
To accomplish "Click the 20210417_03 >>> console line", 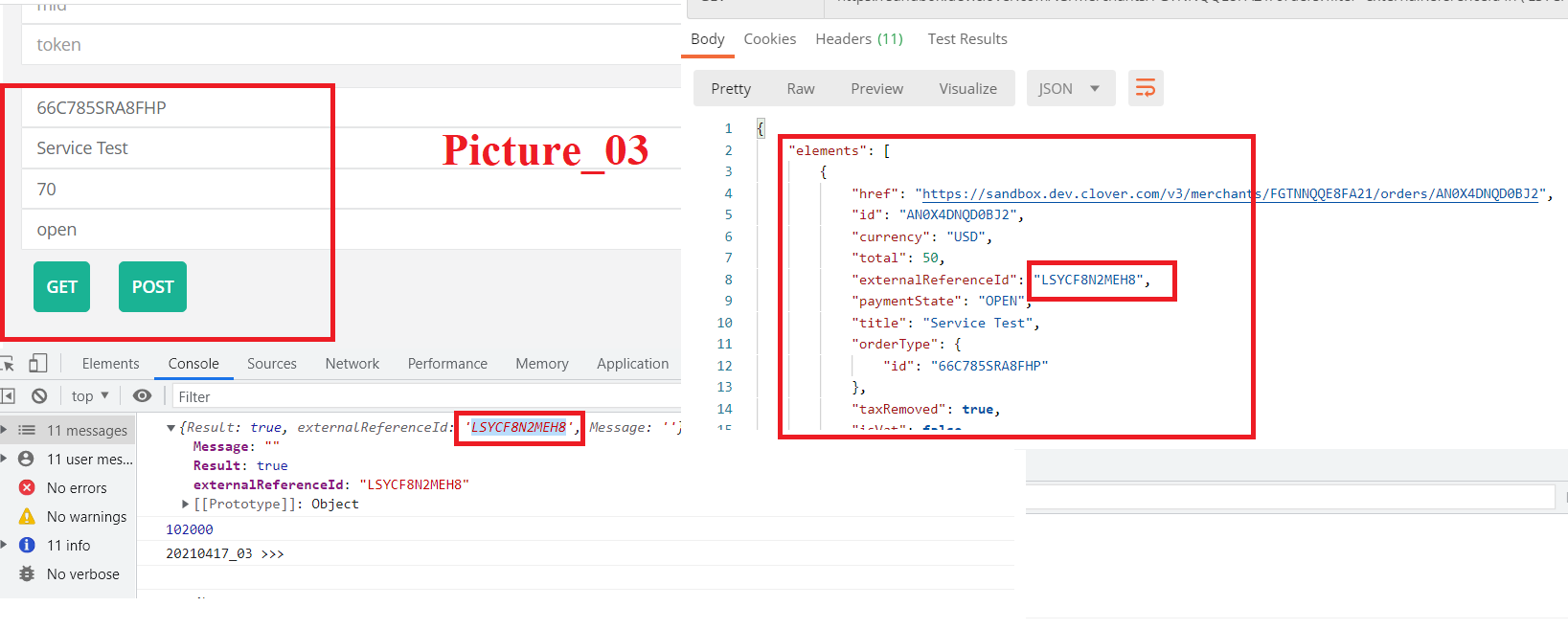I will click(x=225, y=553).
